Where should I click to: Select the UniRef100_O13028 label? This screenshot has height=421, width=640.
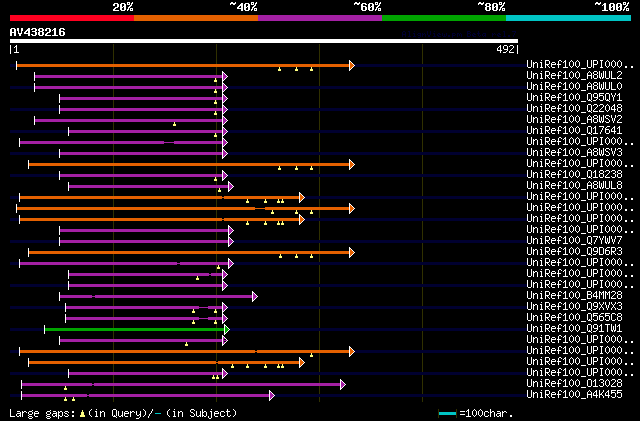(x=574, y=384)
